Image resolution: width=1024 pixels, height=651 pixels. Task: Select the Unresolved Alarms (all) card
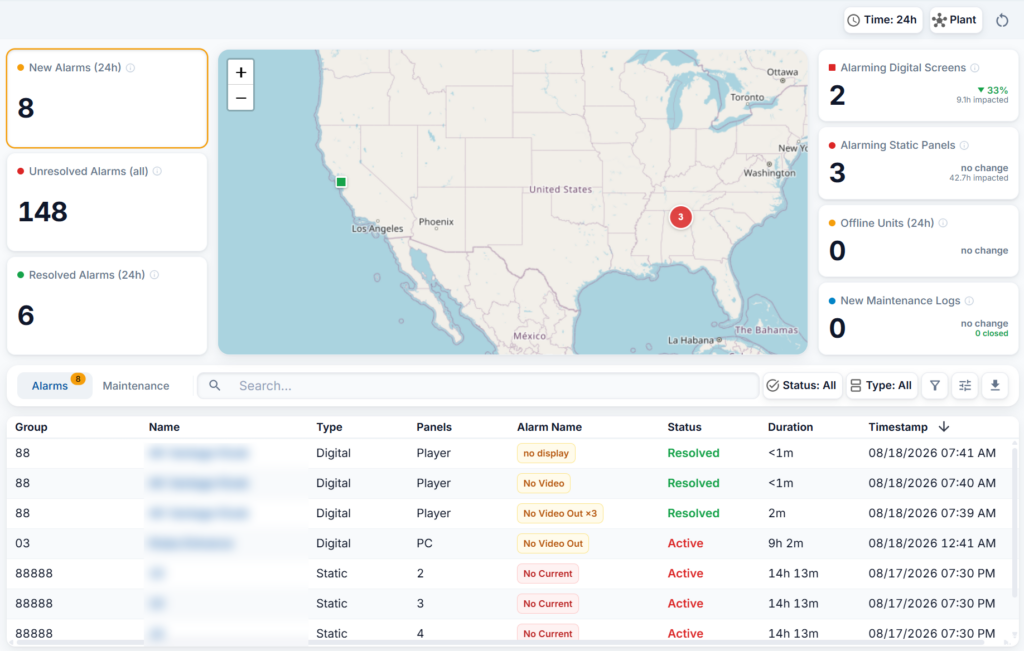107,202
